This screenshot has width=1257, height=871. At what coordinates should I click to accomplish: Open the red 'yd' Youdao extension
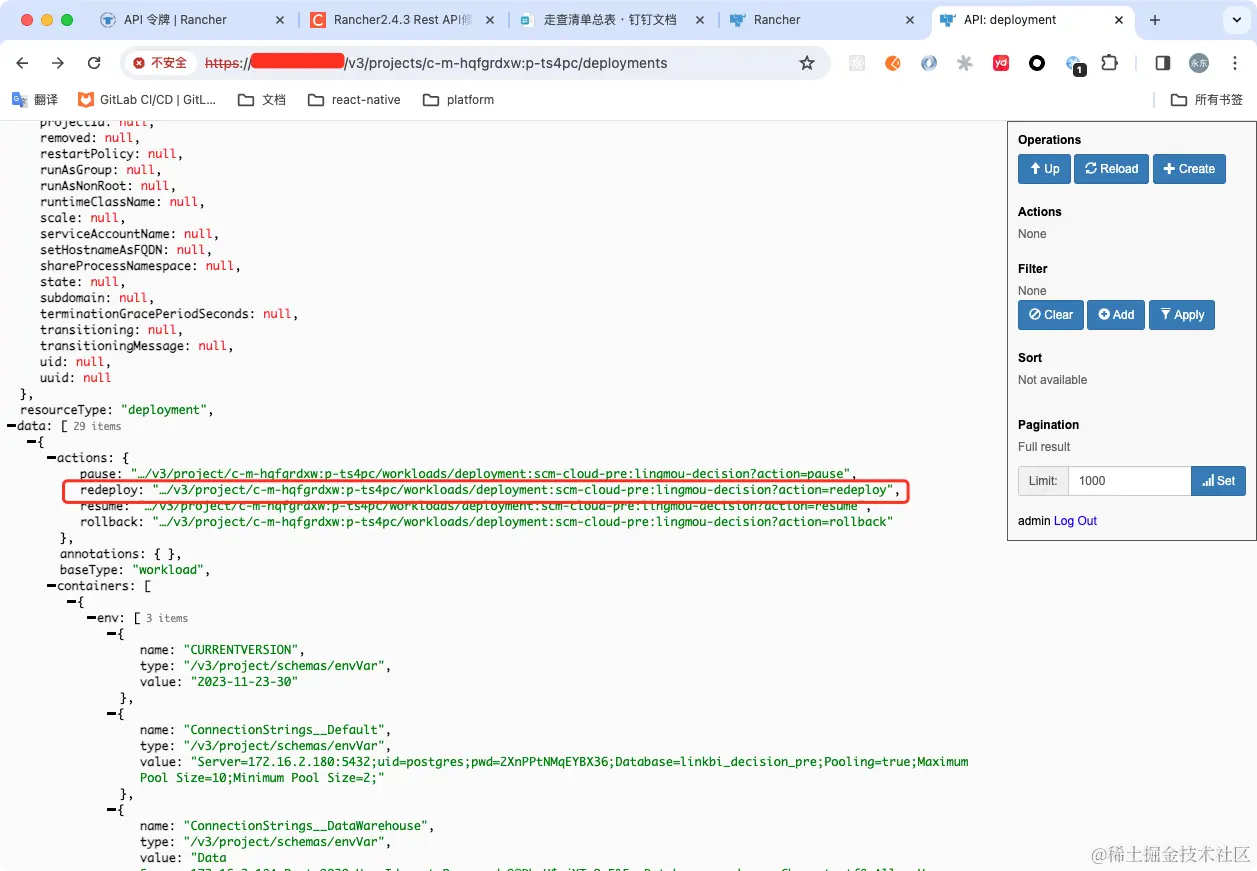[1001, 63]
